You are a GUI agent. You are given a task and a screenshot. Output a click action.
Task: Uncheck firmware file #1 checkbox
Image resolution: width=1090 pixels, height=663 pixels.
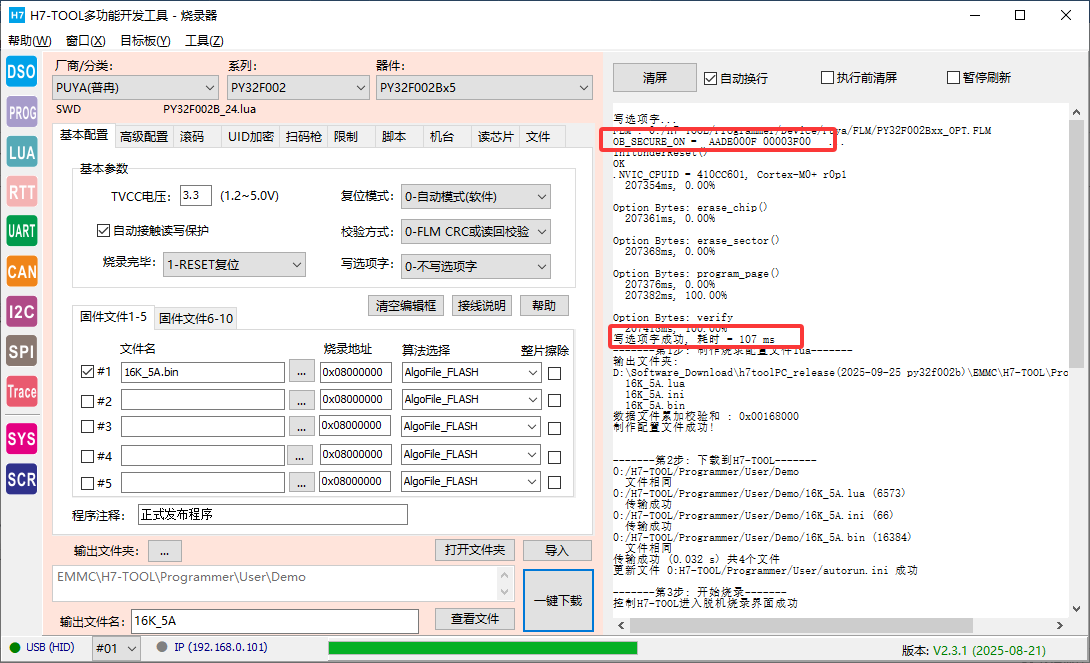[87, 372]
